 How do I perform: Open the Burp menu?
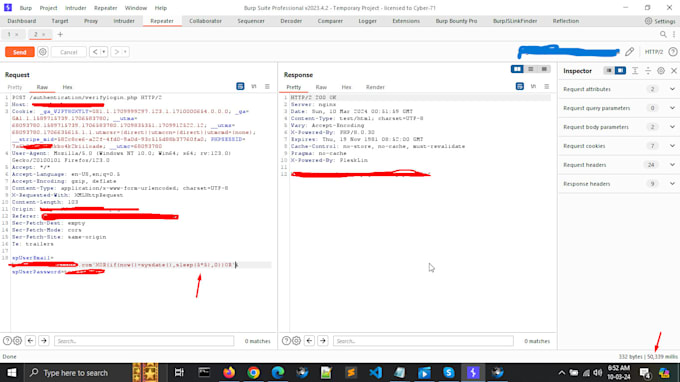pos(26,8)
